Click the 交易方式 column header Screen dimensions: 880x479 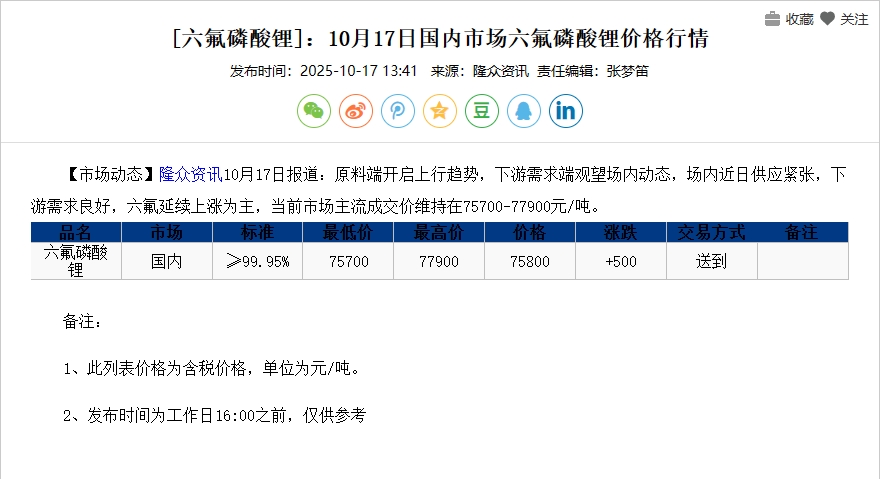pyautogui.click(x=712, y=232)
